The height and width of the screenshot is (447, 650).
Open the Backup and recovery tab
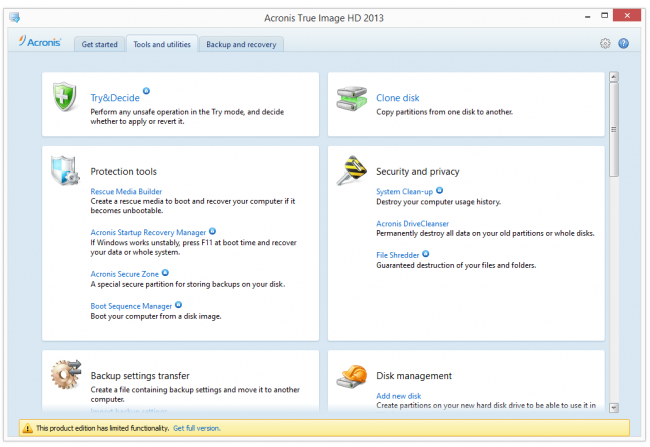240,44
